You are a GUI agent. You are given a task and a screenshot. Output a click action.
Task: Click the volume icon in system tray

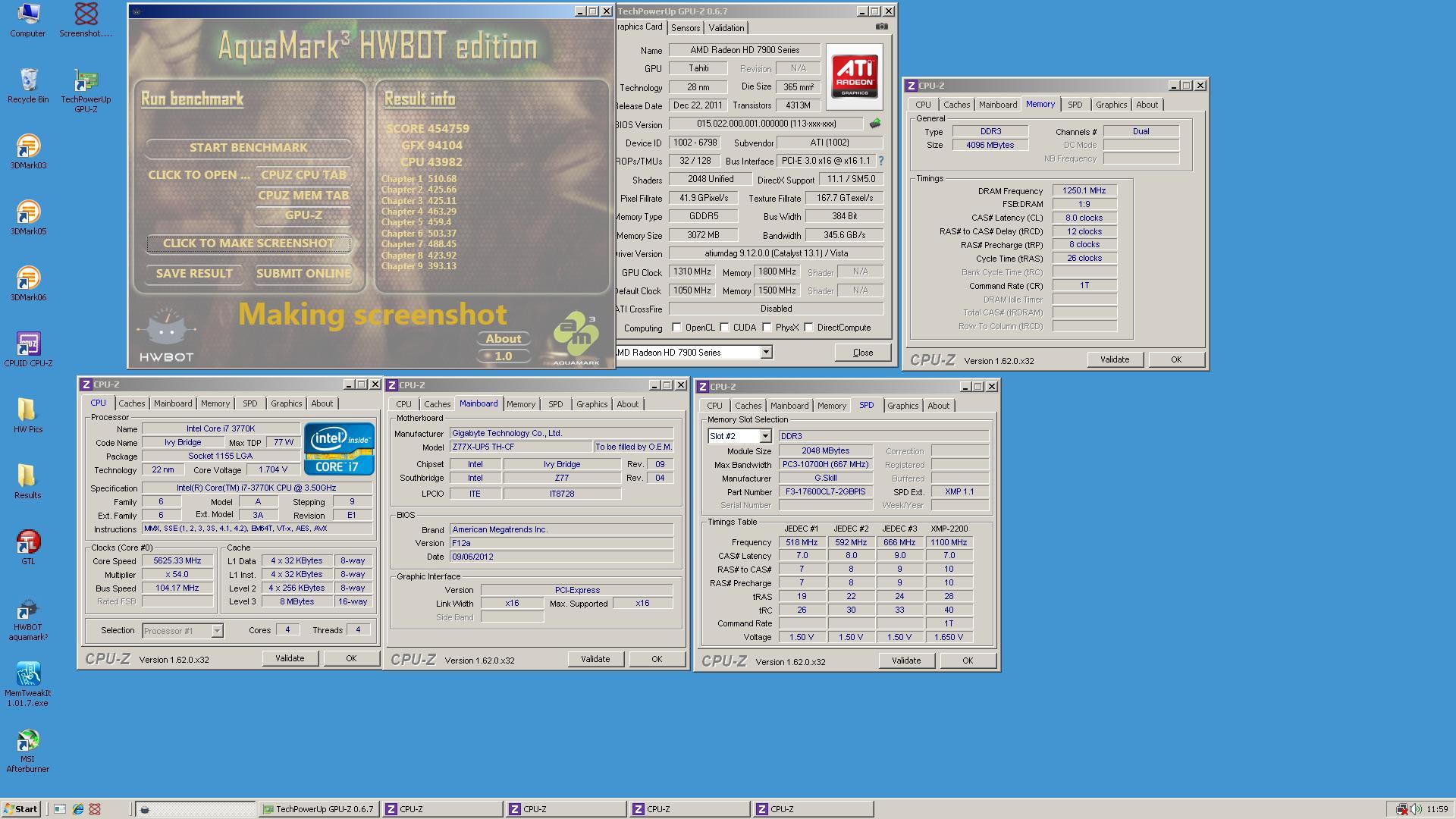[x=1415, y=810]
